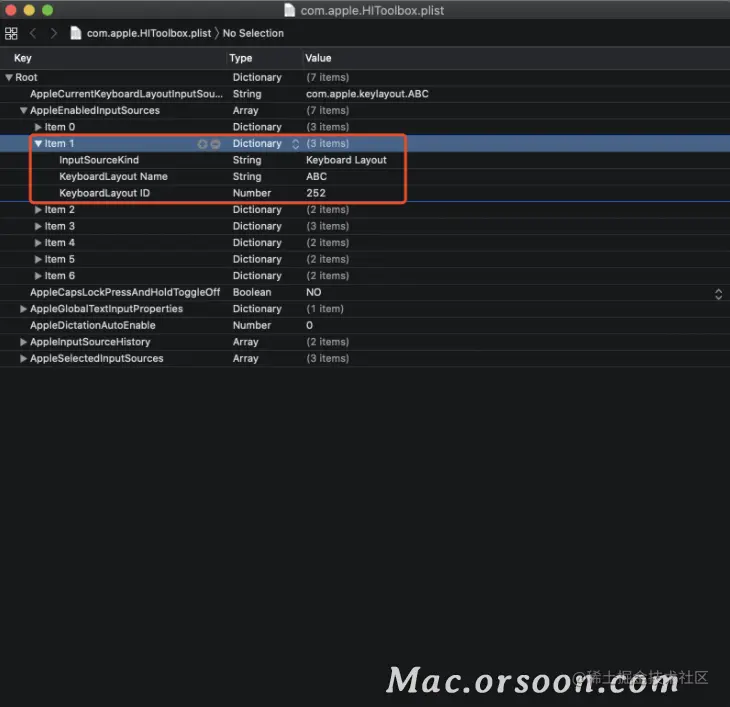The height and width of the screenshot is (707, 730).
Task: Expand AppleSelectedInputSources
Action: click(23, 359)
